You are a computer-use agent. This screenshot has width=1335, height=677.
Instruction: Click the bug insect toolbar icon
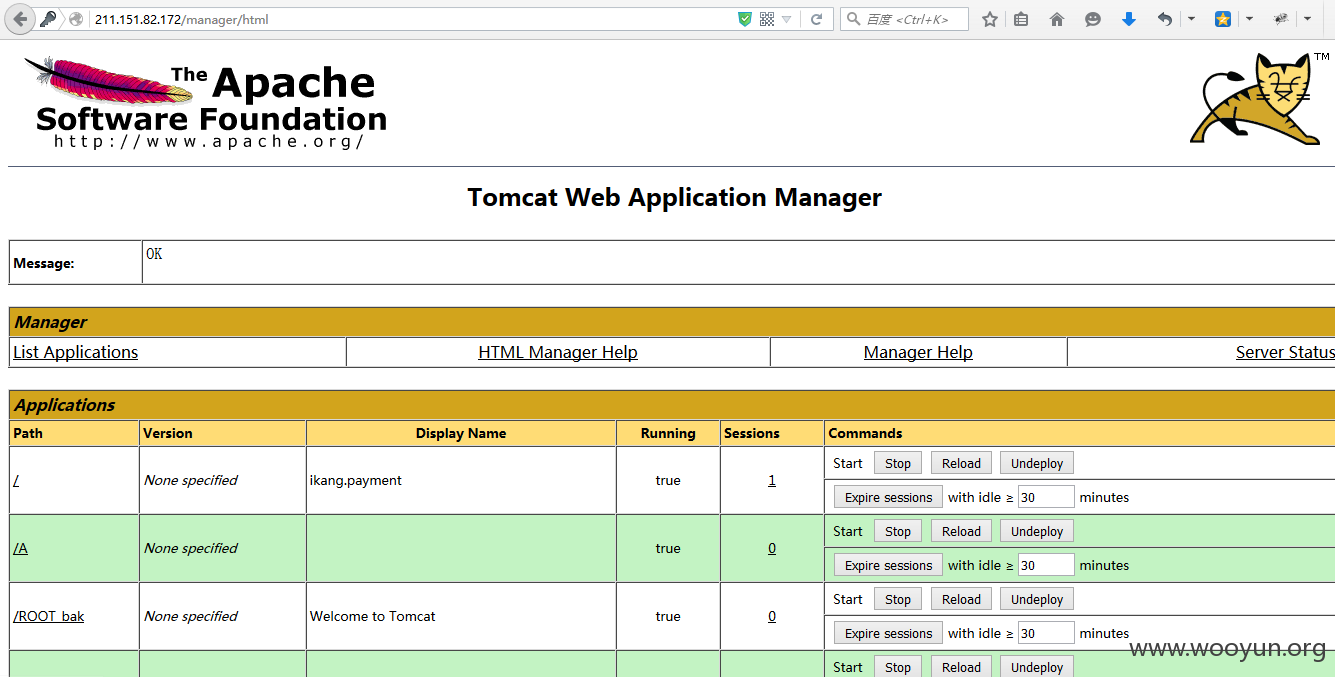coord(1281,19)
